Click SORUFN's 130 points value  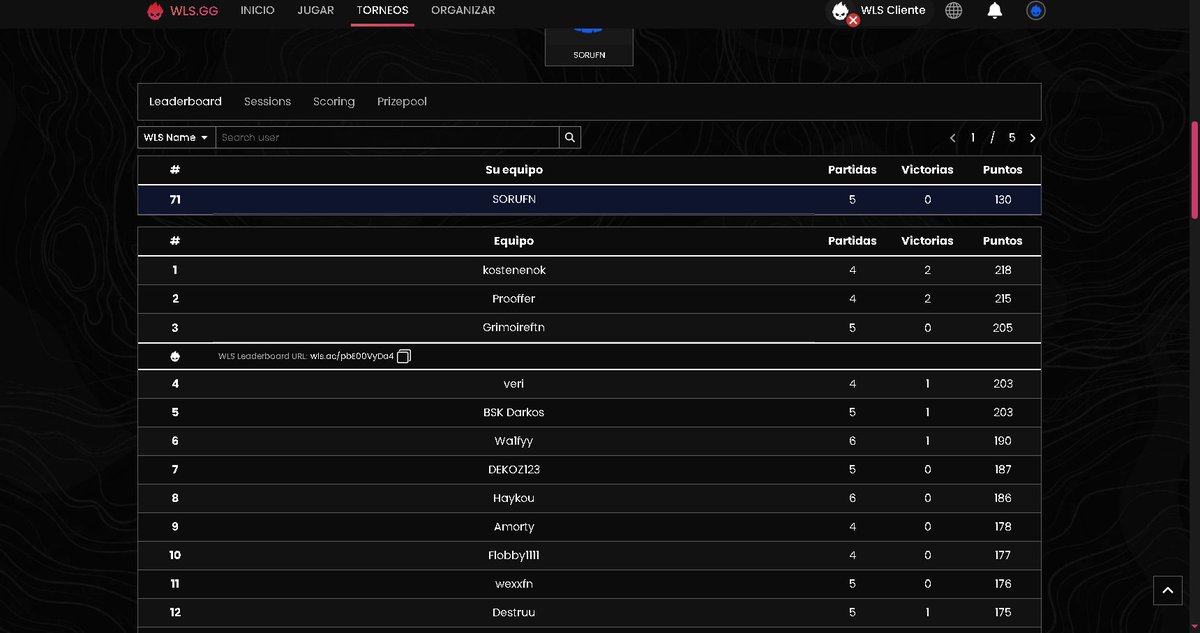coord(1003,199)
